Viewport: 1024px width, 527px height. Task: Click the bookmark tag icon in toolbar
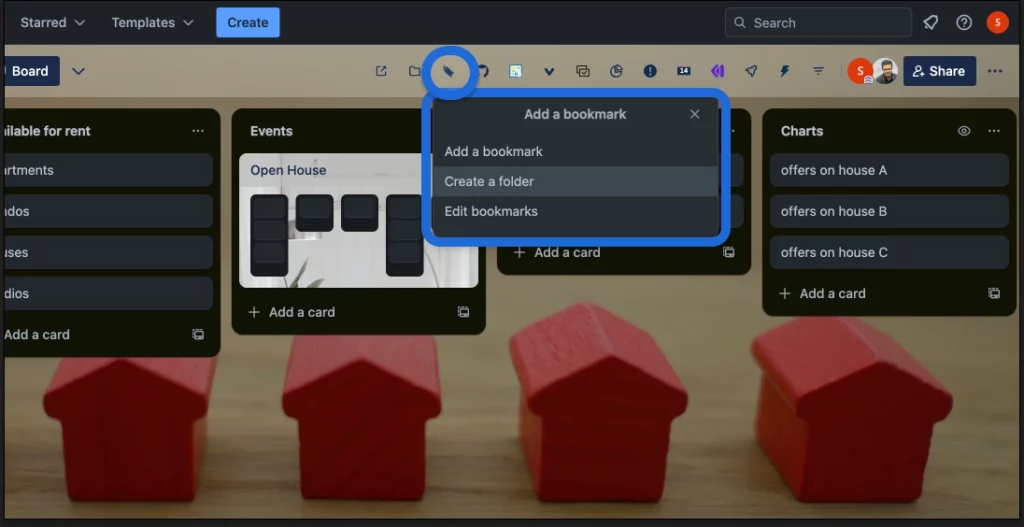click(449, 71)
